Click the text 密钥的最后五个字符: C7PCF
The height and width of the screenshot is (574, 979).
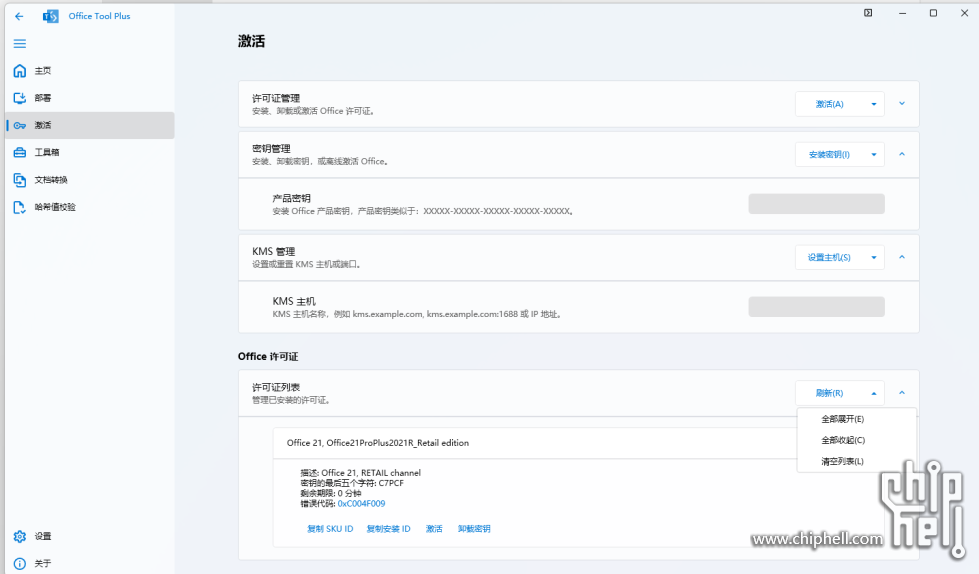(352, 483)
